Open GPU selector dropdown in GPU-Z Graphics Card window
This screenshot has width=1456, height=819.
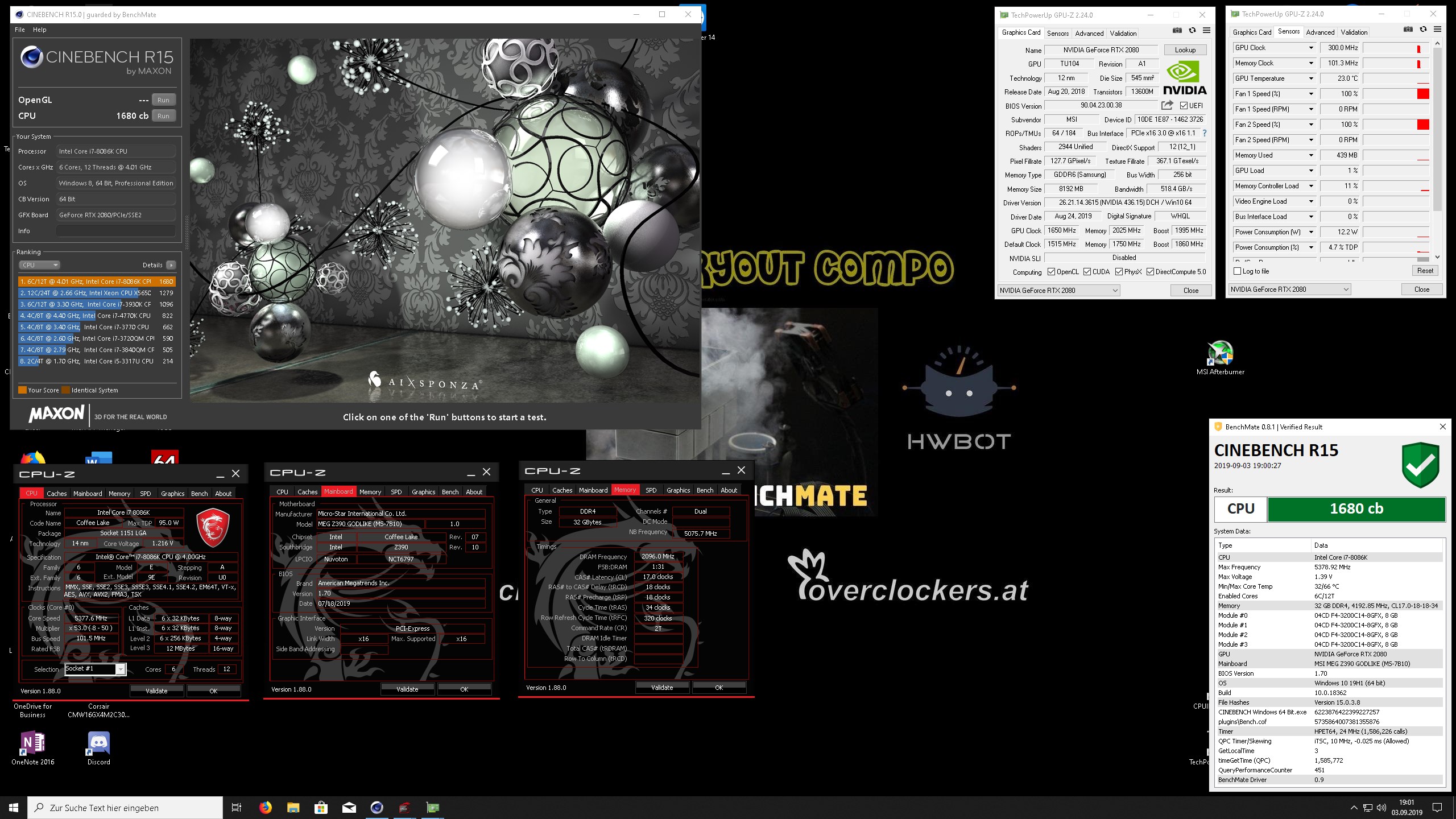coord(1058,291)
